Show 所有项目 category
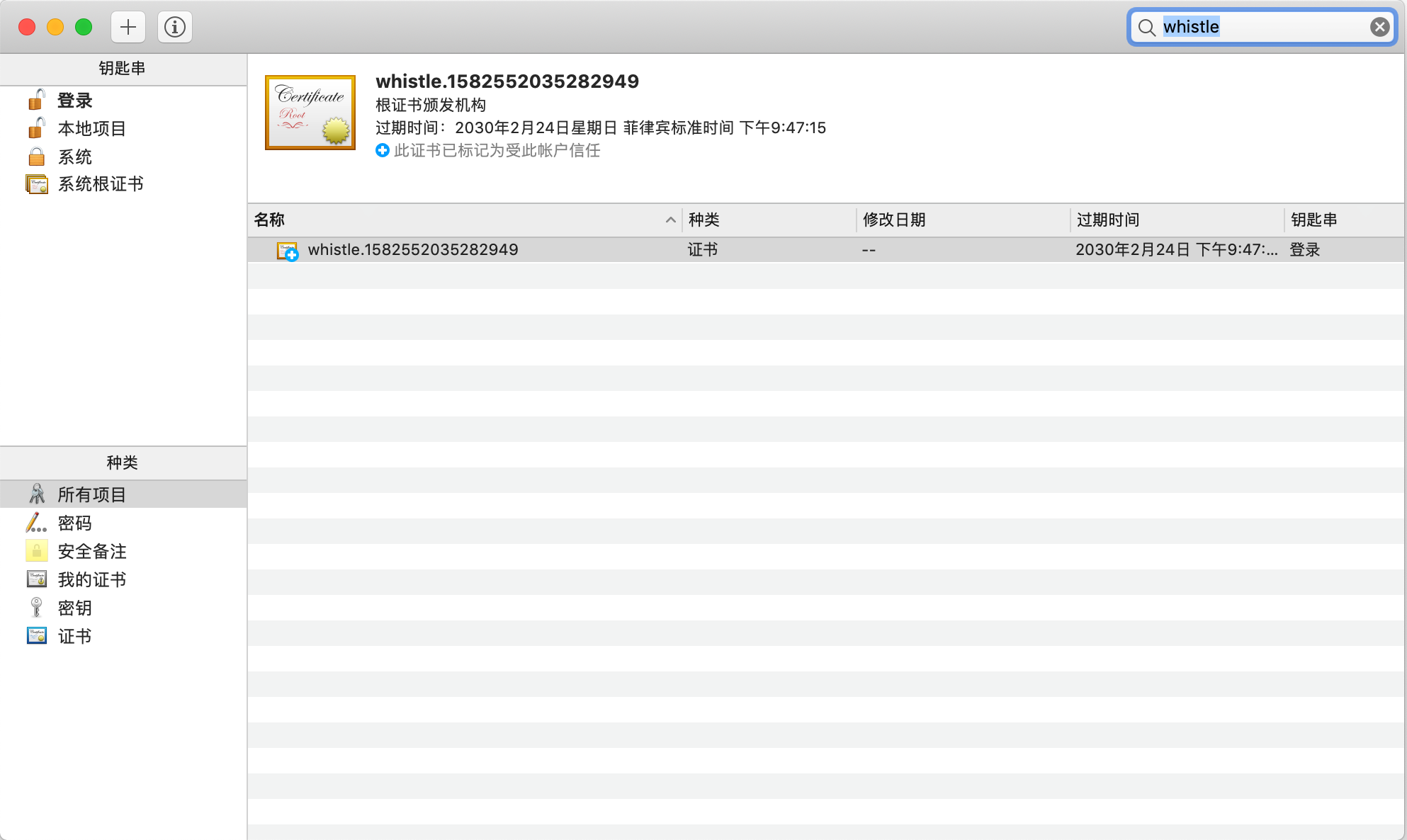The height and width of the screenshot is (840, 1407). coord(91,494)
